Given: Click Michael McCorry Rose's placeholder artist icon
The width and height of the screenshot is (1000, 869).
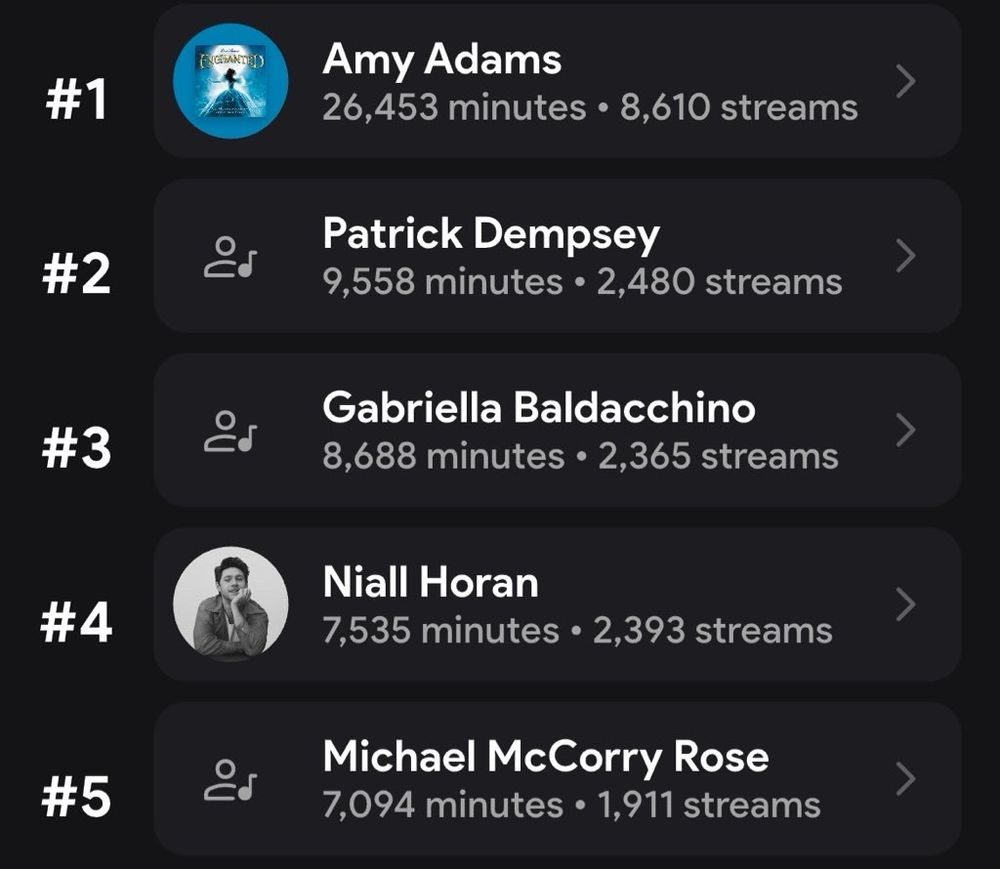Looking at the screenshot, I should (230, 779).
